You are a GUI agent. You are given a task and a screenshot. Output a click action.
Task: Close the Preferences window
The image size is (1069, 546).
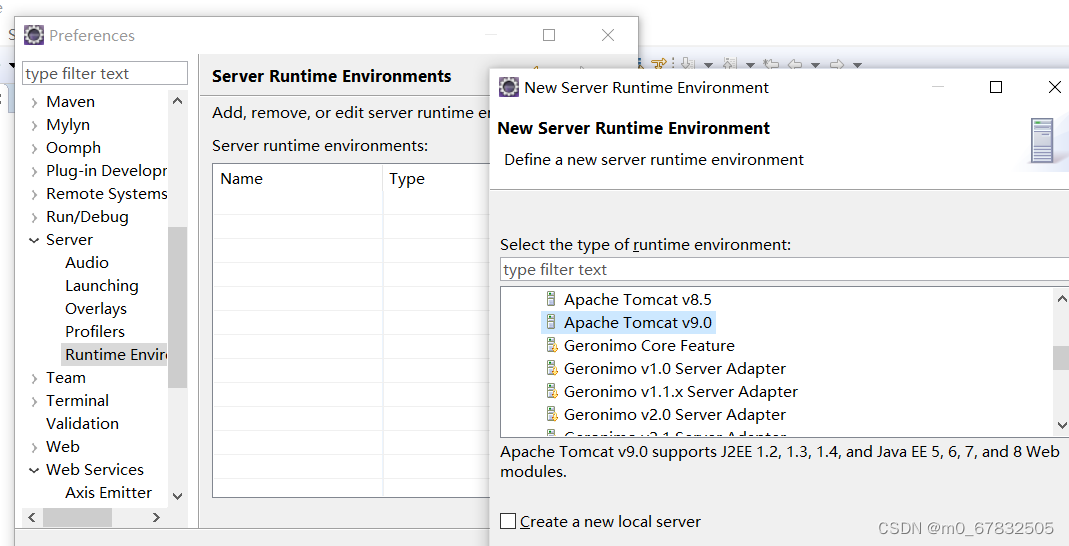coord(608,35)
